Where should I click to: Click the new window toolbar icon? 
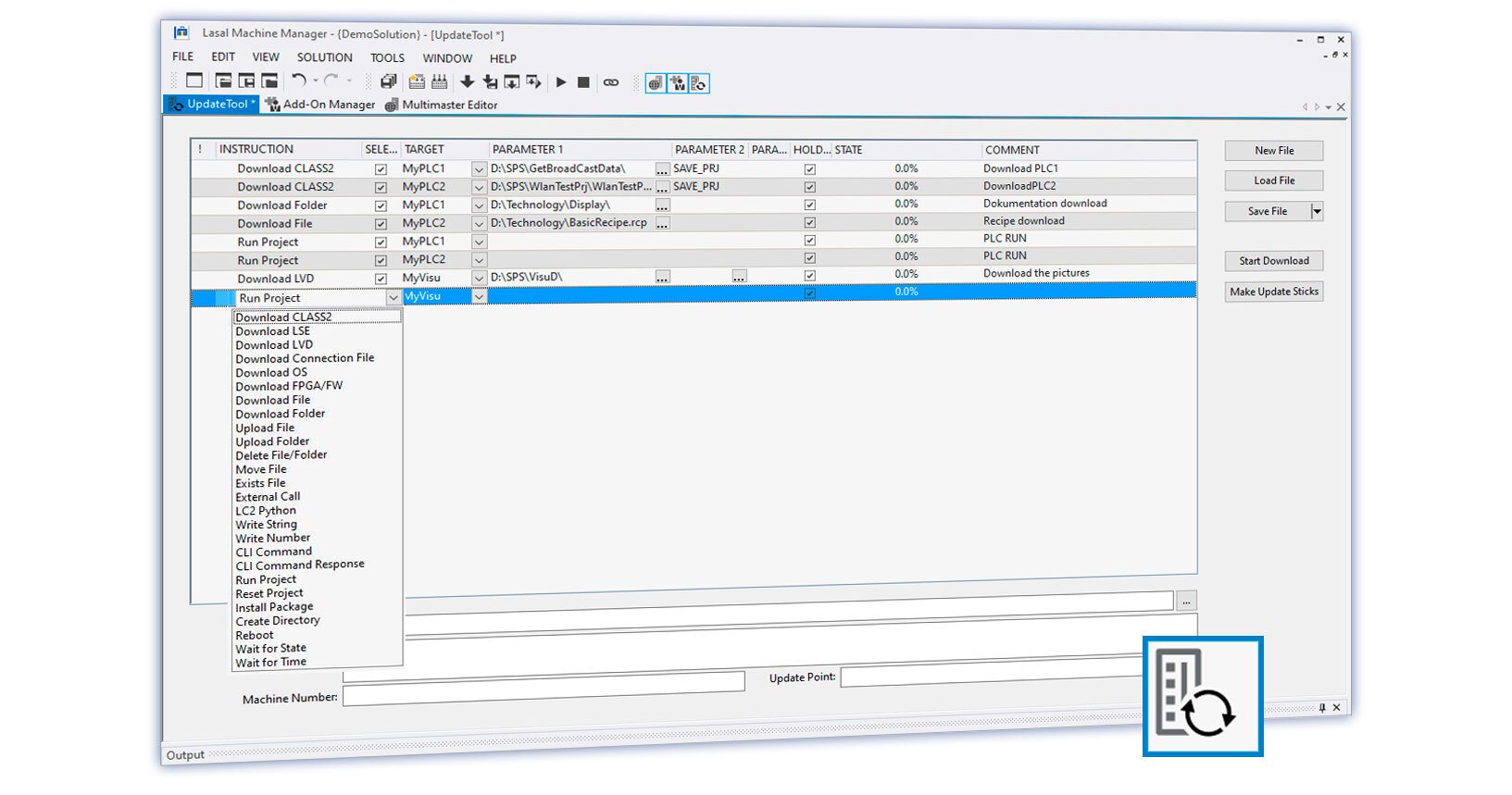pos(194,81)
